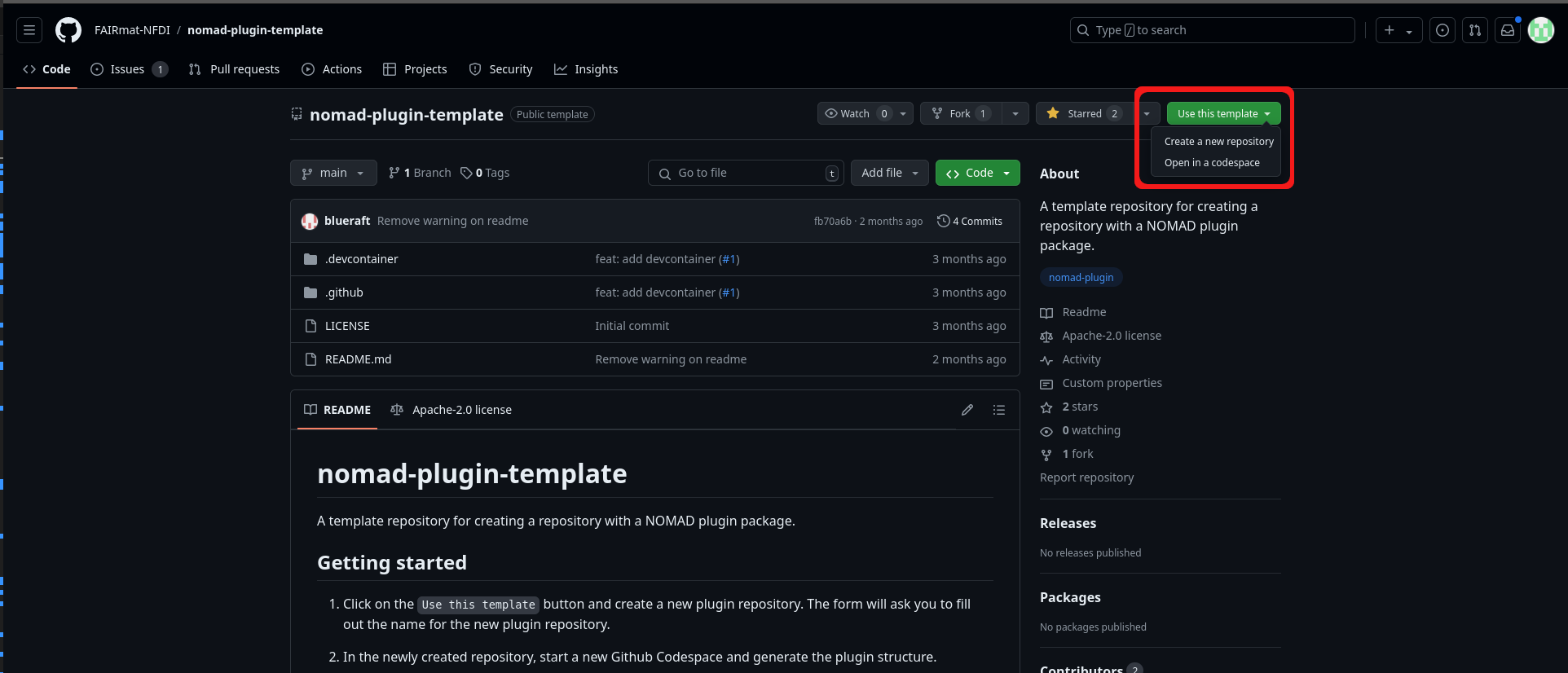
Task: Switch to the Actions tab
Action: point(332,69)
